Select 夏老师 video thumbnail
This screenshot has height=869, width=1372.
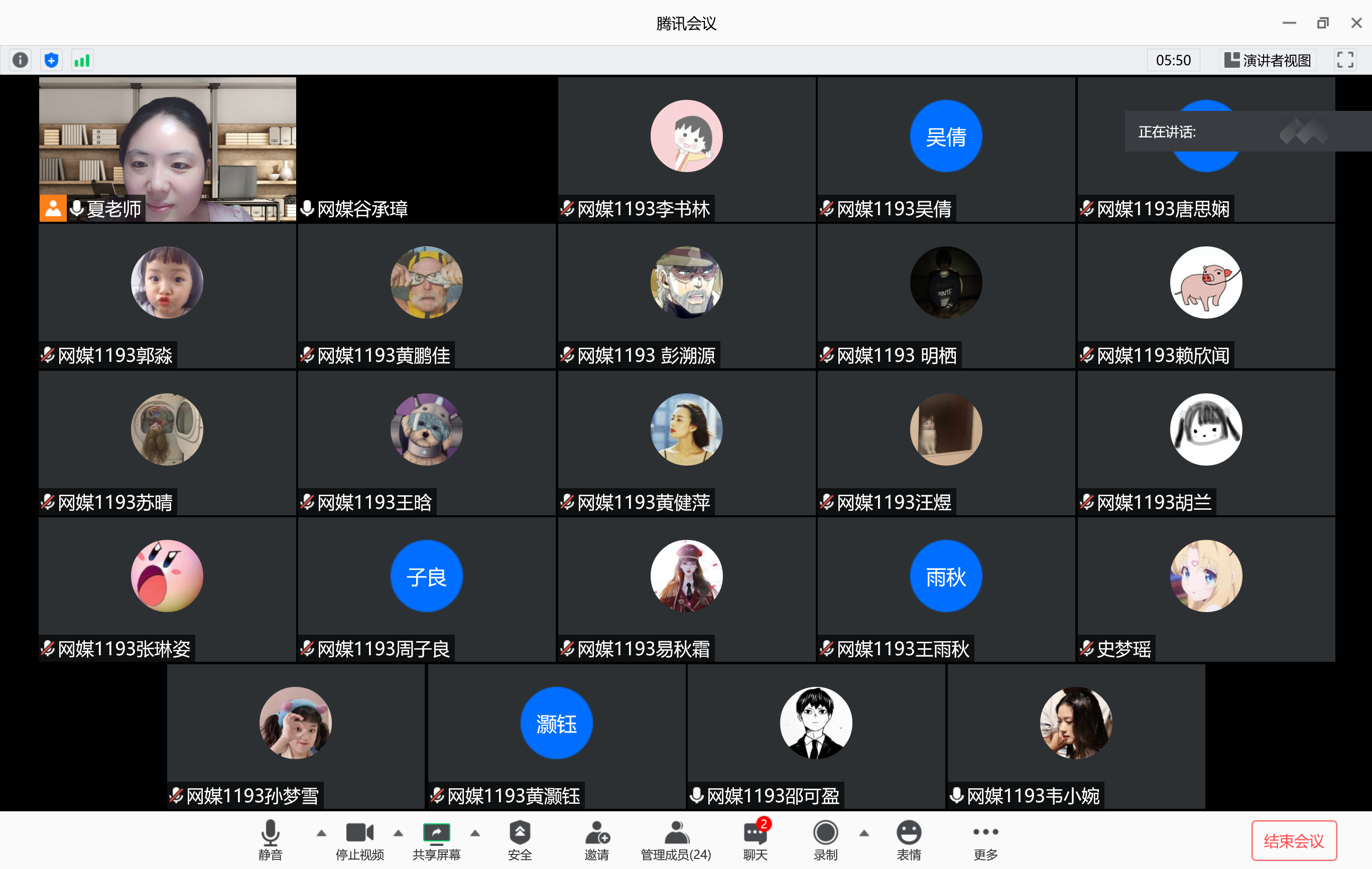click(x=168, y=149)
